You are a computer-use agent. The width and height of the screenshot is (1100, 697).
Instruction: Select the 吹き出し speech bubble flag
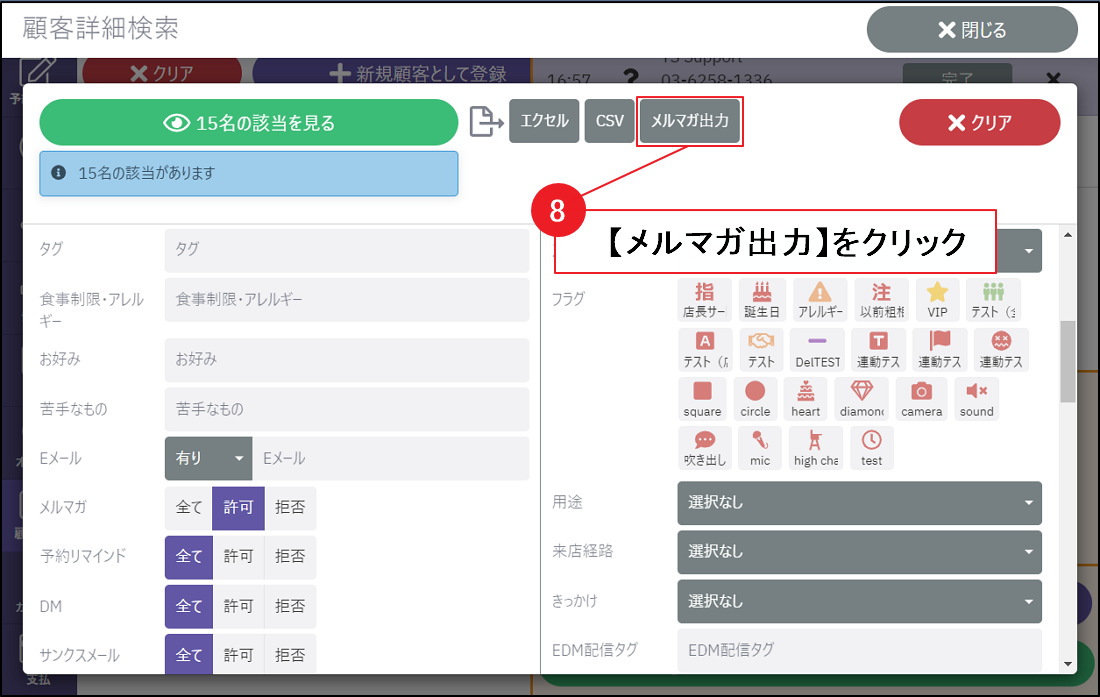click(x=704, y=448)
